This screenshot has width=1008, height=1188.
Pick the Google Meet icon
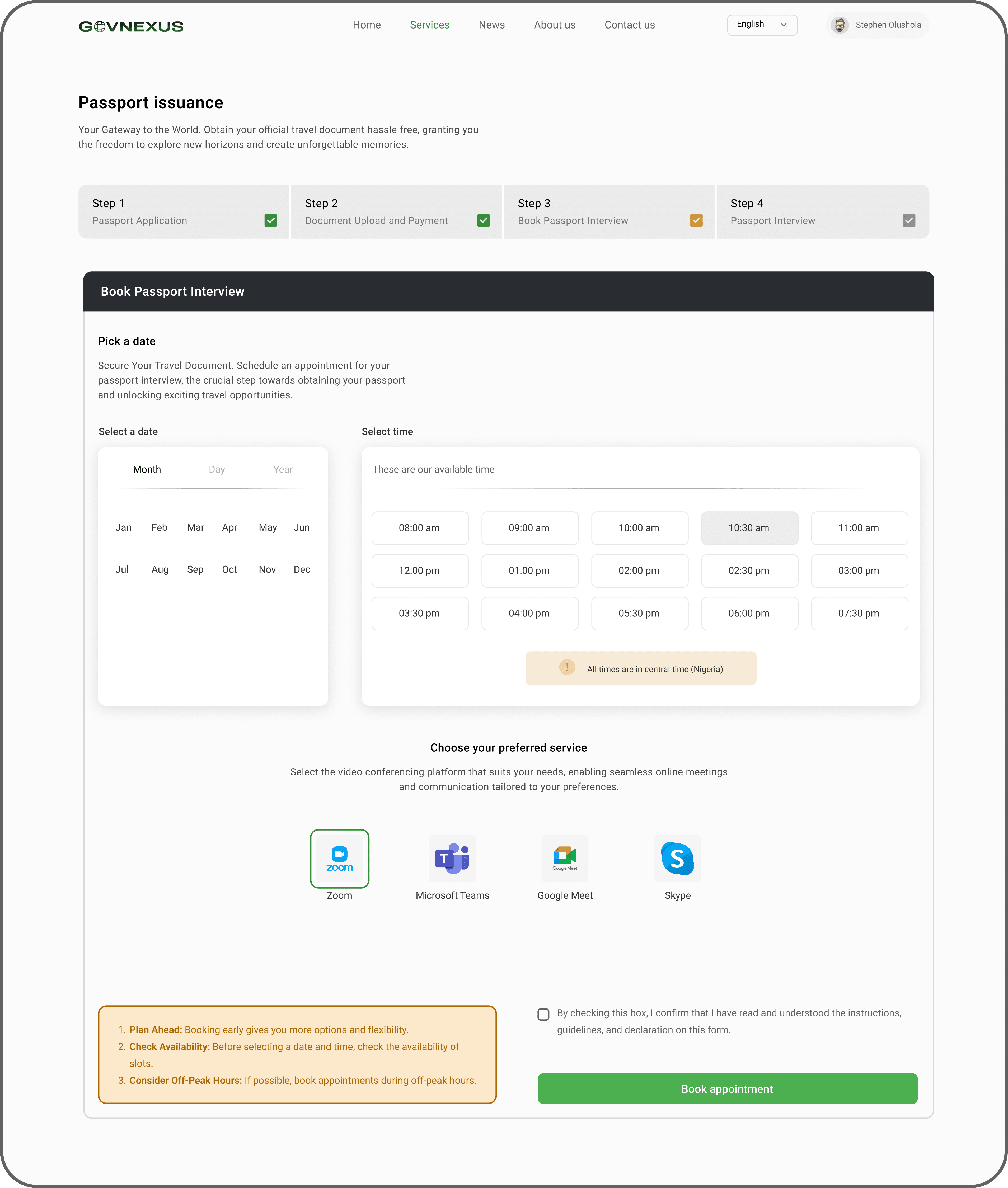coord(565,859)
